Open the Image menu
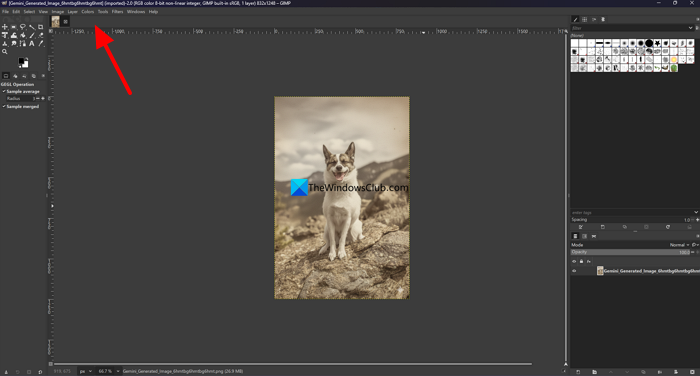The image size is (700, 376). [58, 12]
